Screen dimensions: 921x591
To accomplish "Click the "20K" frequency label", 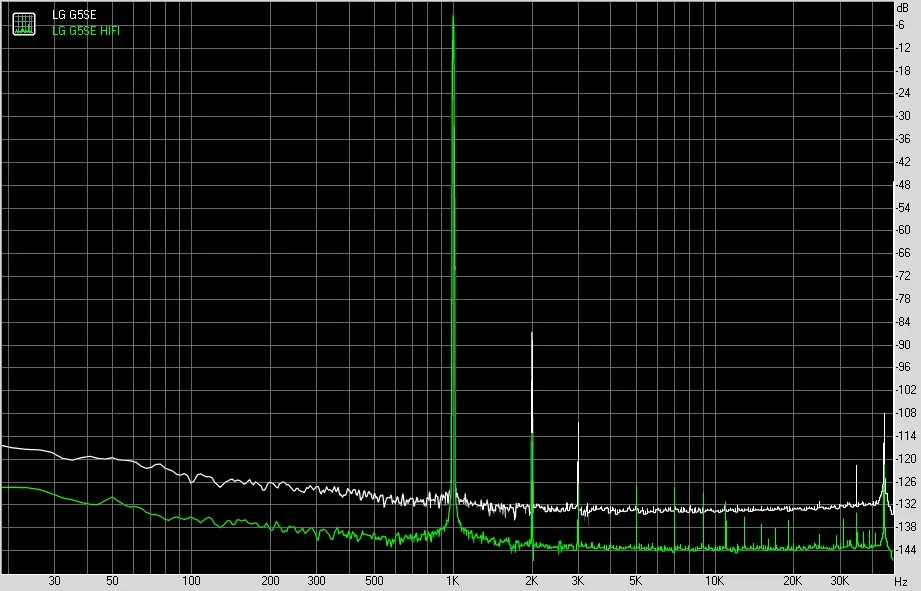I will point(793,581).
